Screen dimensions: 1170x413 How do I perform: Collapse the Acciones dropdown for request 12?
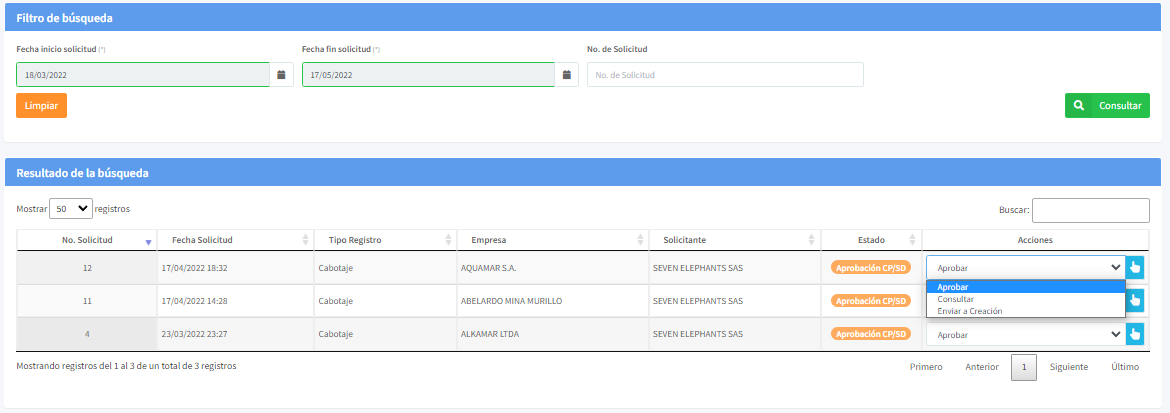click(x=1025, y=267)
